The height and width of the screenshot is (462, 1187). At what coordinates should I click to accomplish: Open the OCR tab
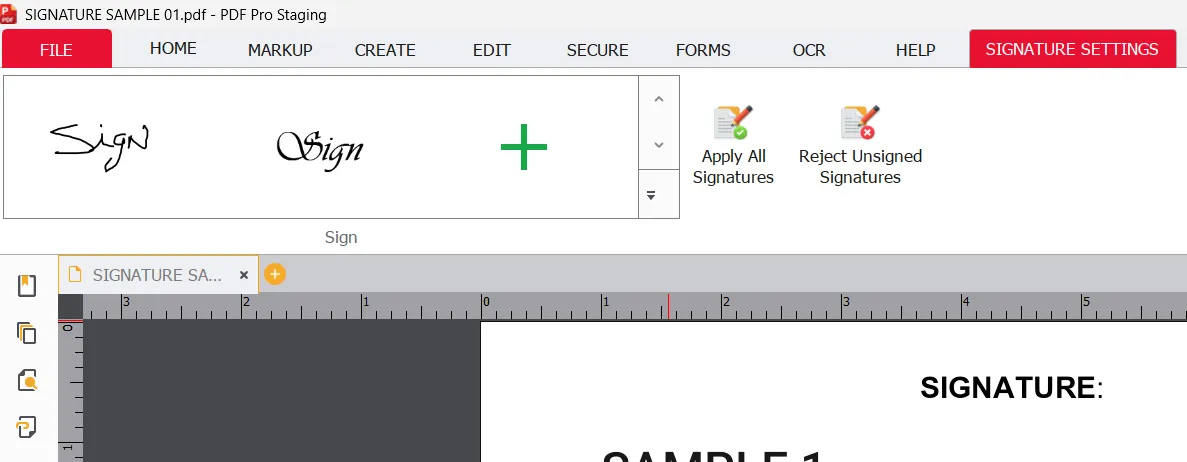809,50
